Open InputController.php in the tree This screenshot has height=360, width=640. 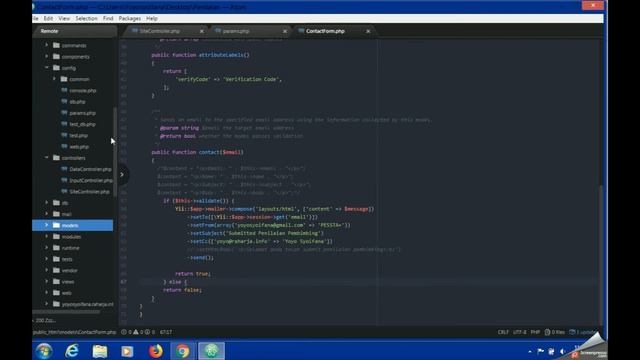(x=91, y=180)
